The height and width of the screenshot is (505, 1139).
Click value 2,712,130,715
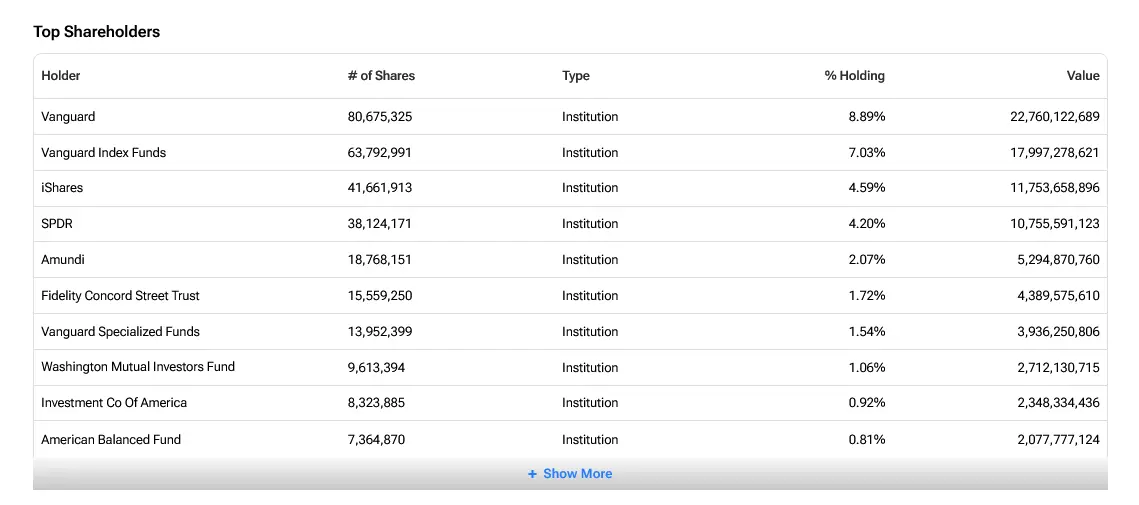pos(1058,367)
